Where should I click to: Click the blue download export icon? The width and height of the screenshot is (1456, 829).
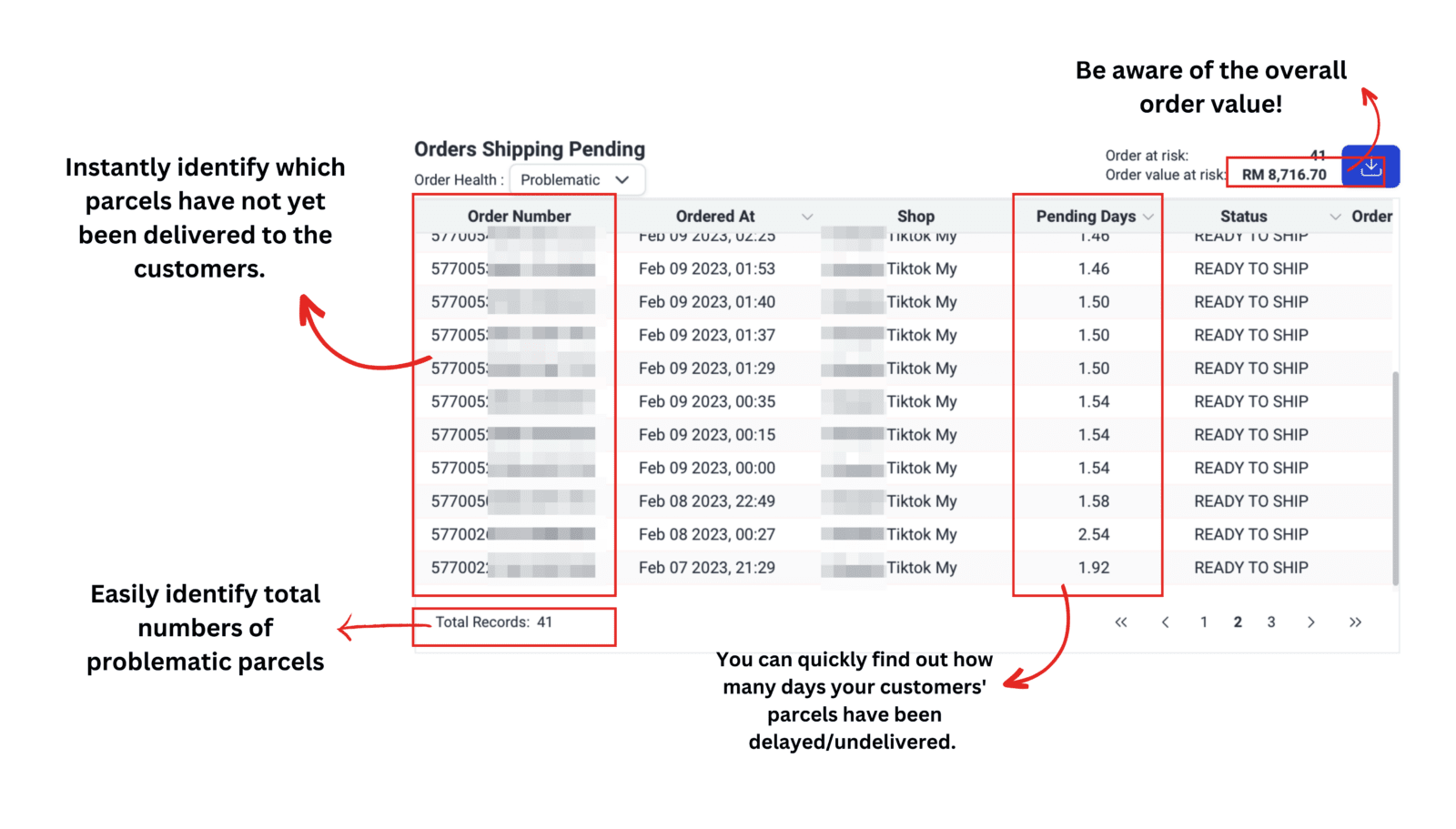(1370, 167)
